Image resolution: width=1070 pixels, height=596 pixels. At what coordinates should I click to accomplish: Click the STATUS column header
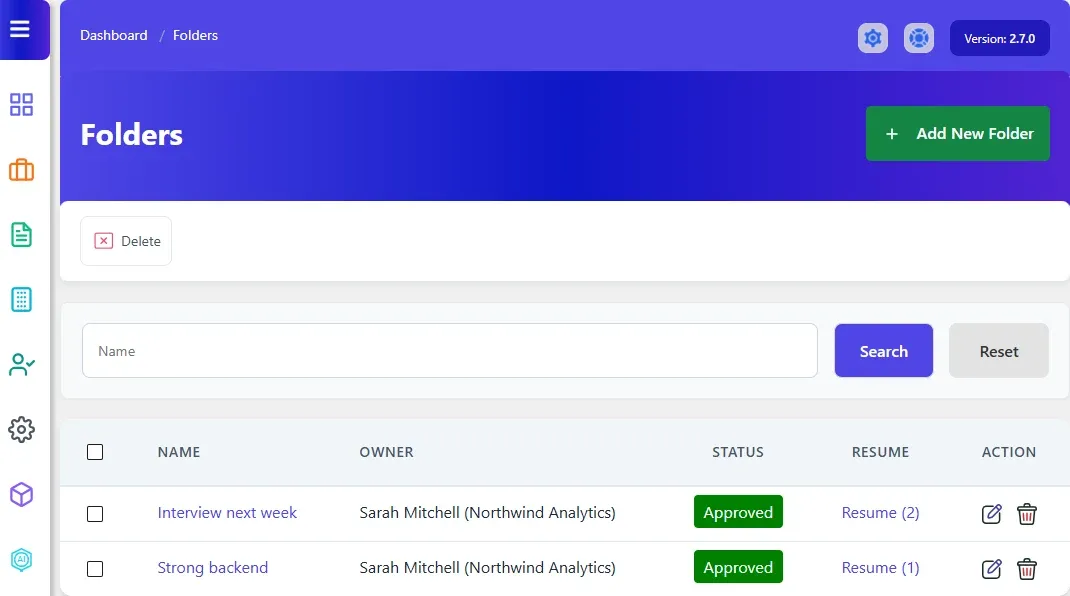[738, 452]
